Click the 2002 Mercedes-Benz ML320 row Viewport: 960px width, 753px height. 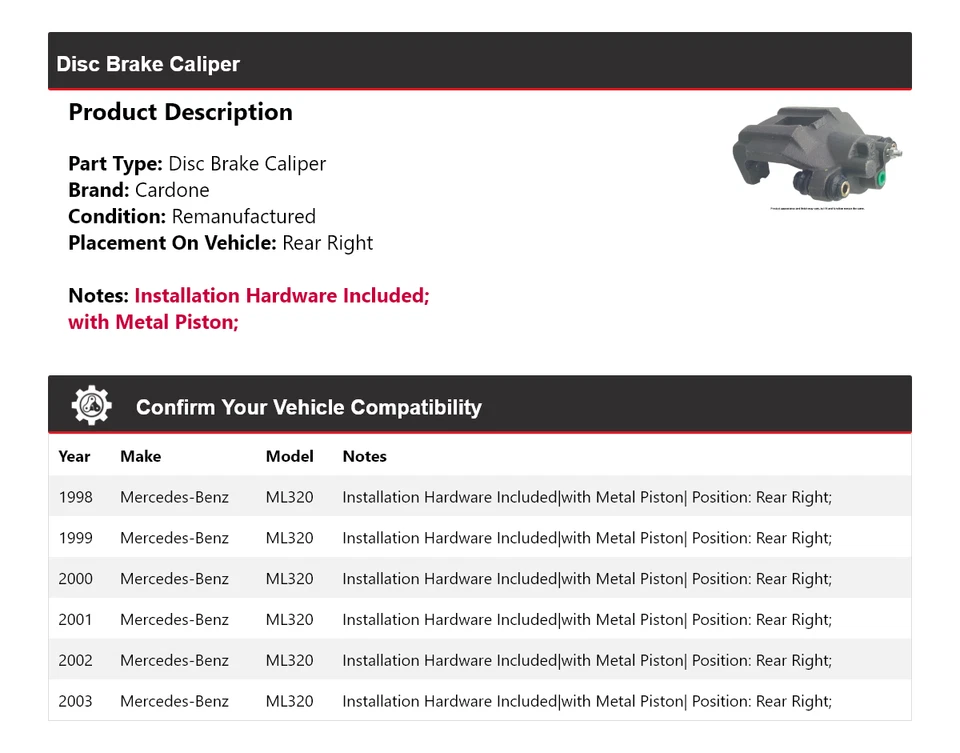tap(479, 661)
